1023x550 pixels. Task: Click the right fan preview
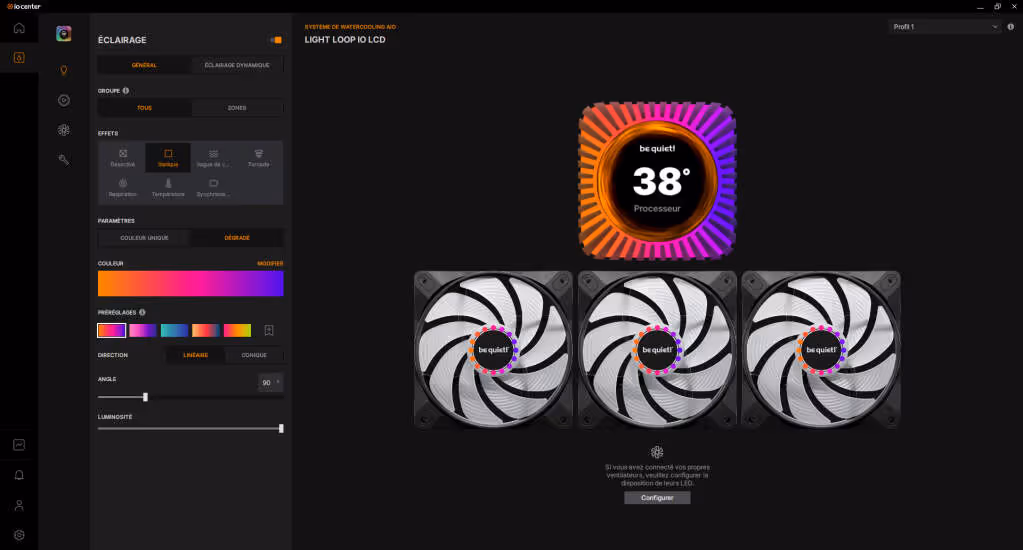tap(821, 350)
